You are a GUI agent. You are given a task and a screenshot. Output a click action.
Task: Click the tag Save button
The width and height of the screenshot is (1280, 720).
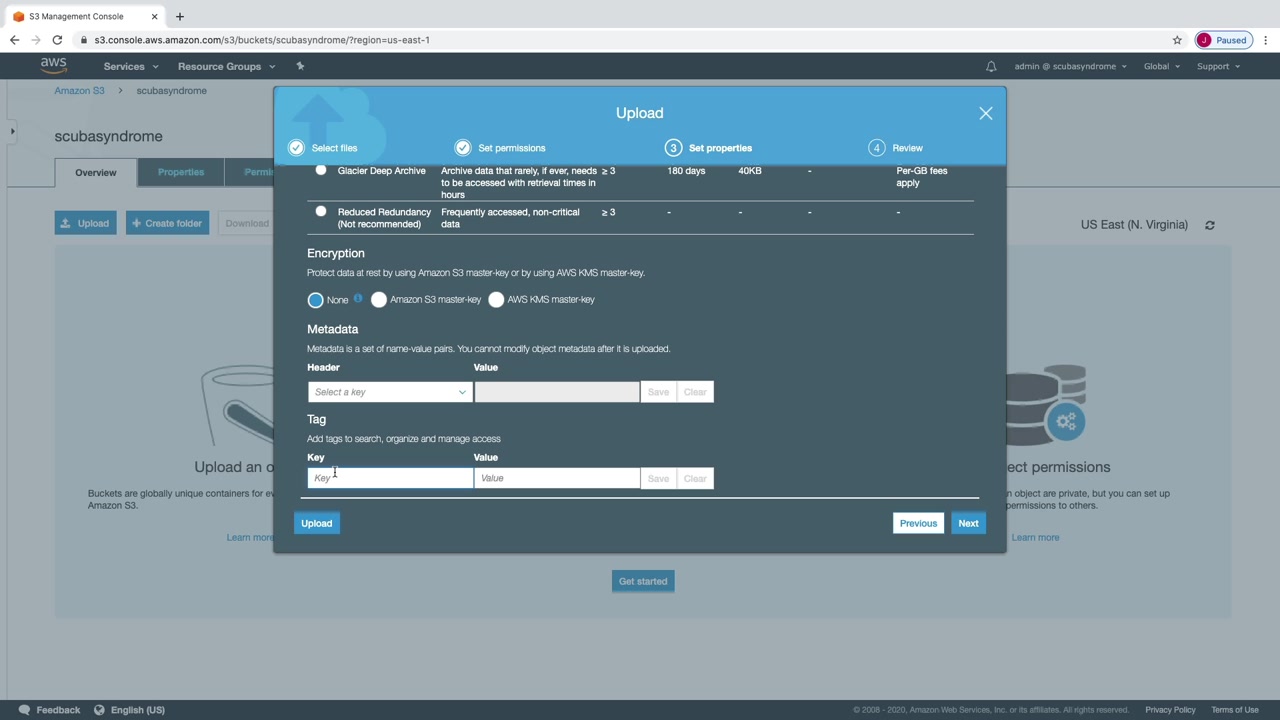(658, 478)
